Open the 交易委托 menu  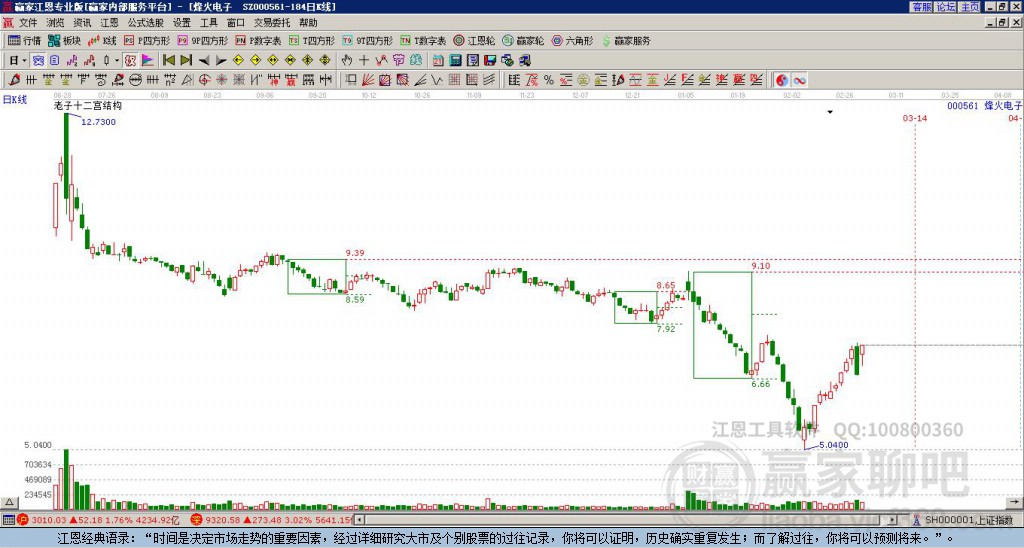(272, 23)
